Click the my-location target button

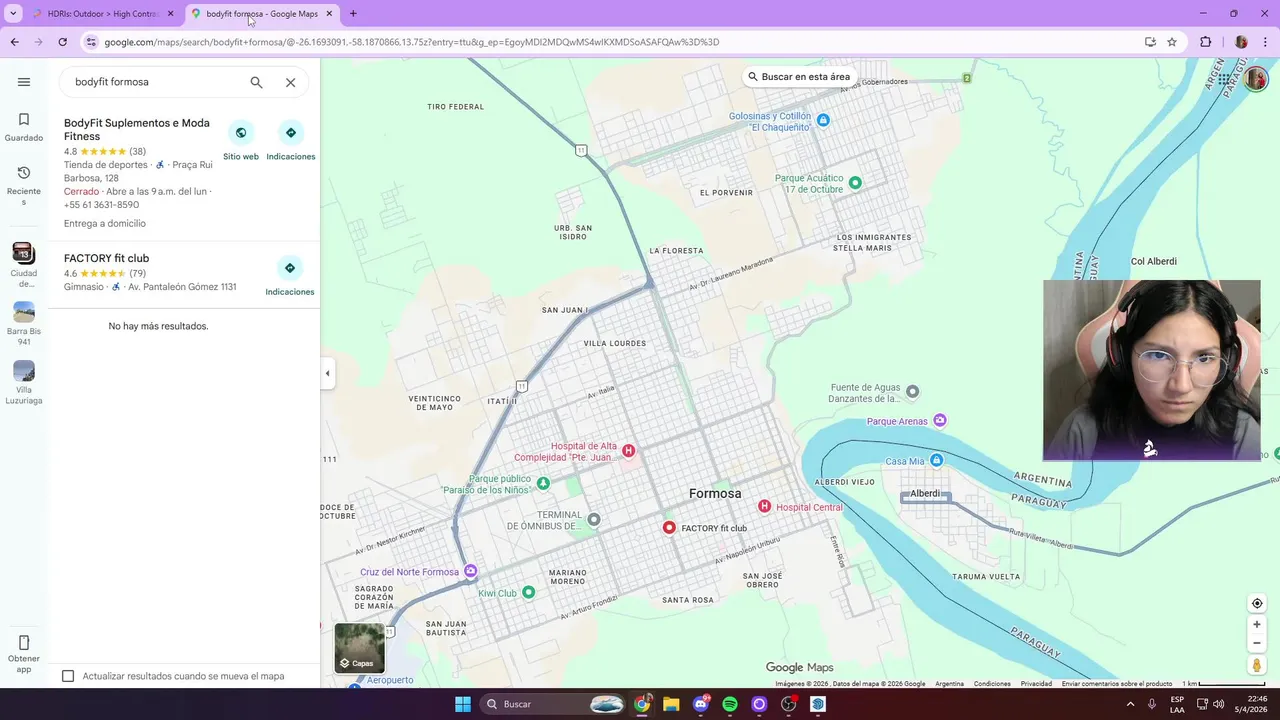tap(1257, 603)
